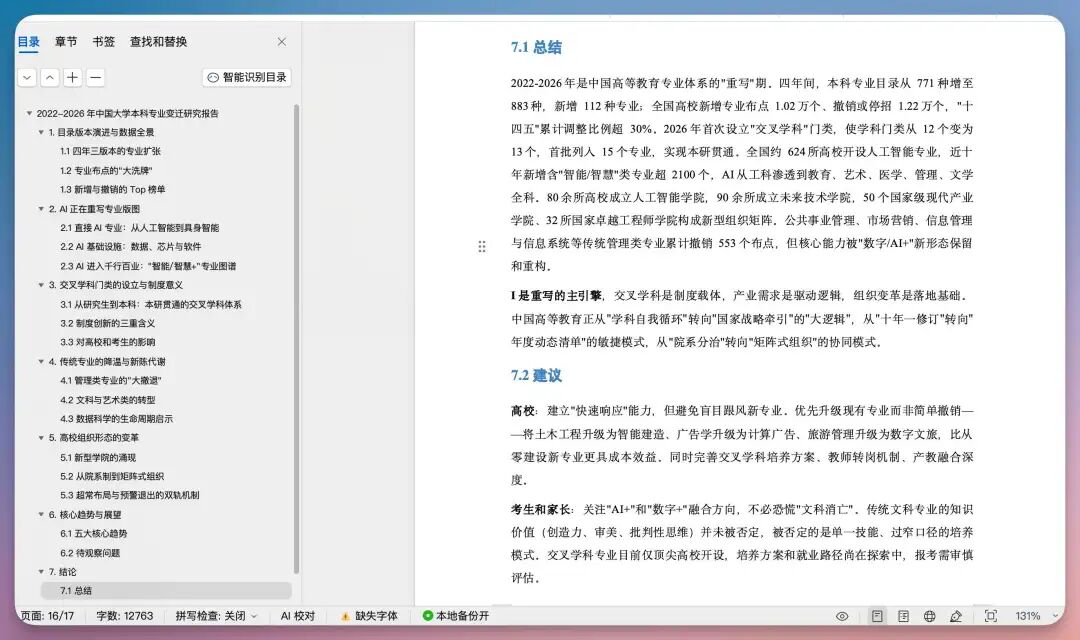Collapse section 7. 结论

41,572
